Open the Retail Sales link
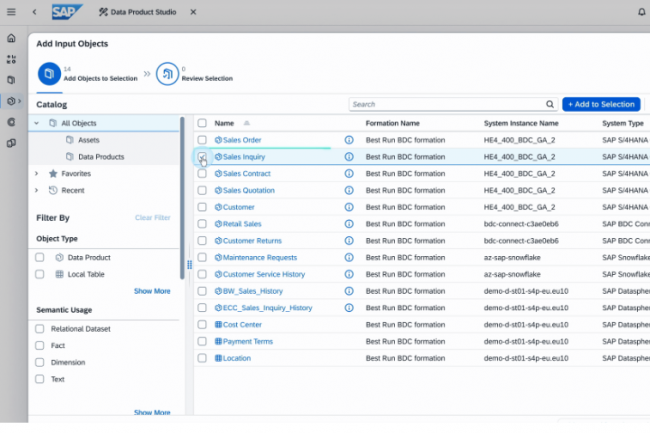This screenshot has width=650, height=433. (x=241, y=224)
